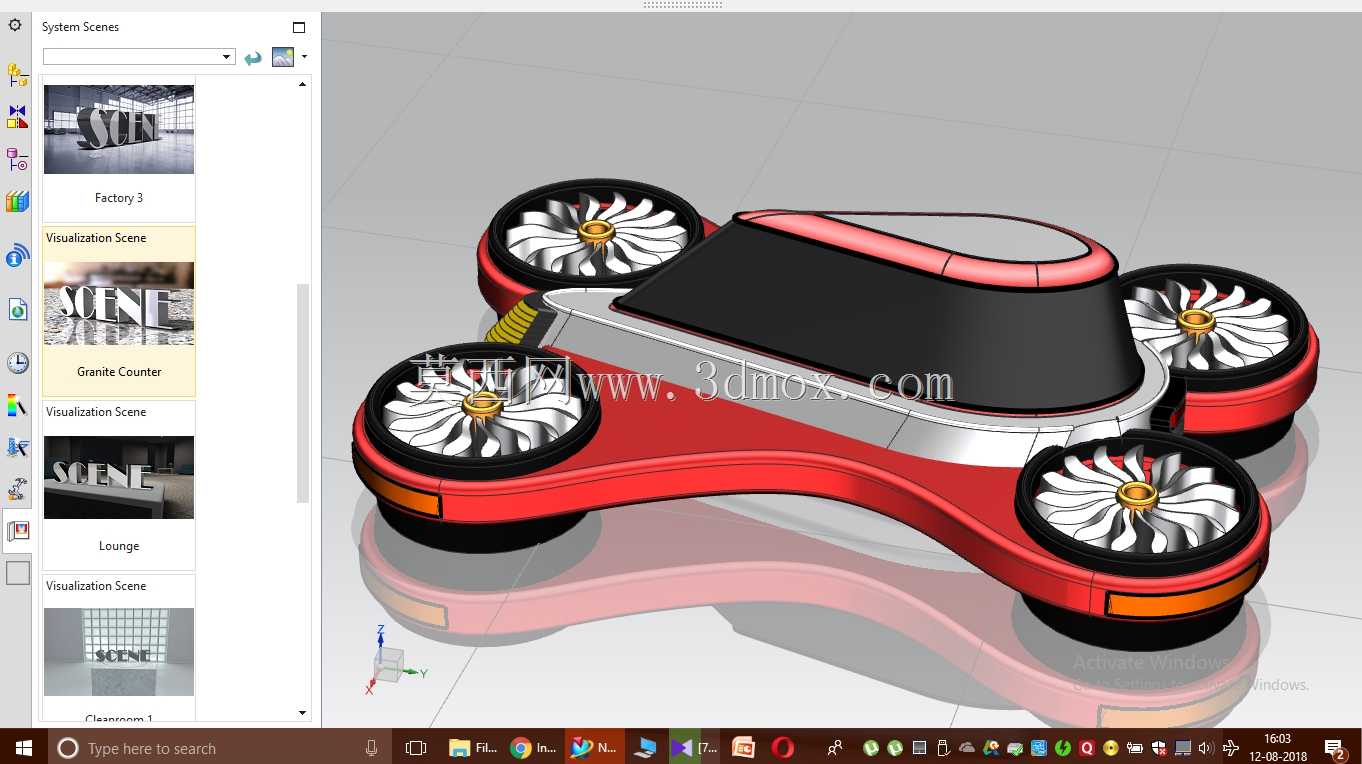Open the clock showing 16:03
1362x764 pixels.
(1277, 747)
